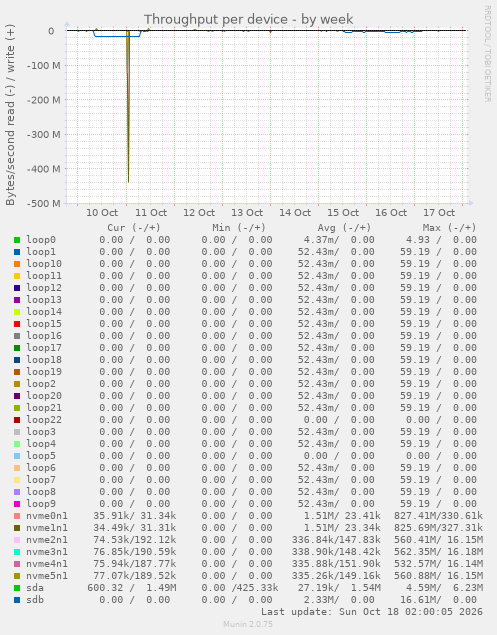Click the '10 Oct' x-axis label
The height and width of the screenshot is (635, 497).
click(x=102, y=213)
